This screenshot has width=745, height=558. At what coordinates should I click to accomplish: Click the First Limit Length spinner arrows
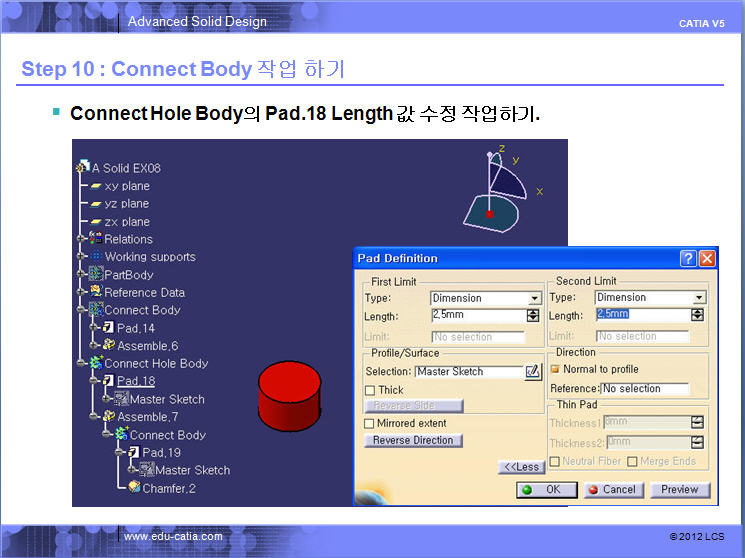pyautogui.click(x=534, y=316)
